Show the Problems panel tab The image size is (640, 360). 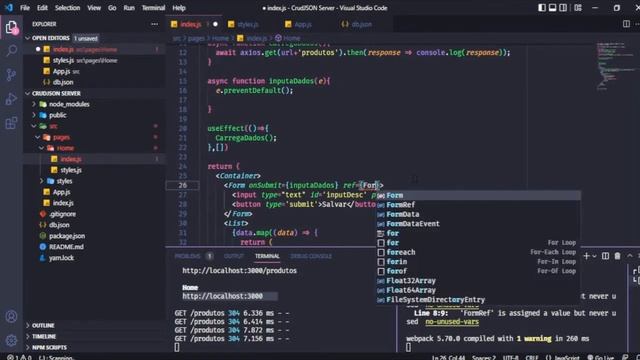tap(187, 256)
